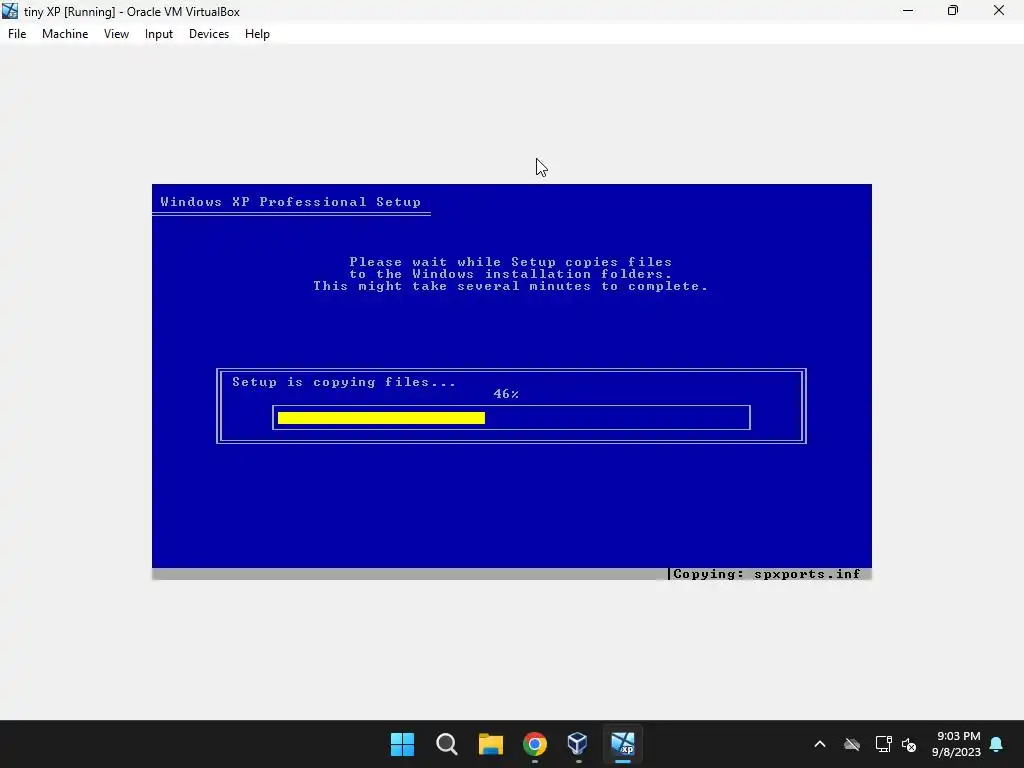Image resolution: width=1024 pixels, height=768 pixels.
Task: Restore down the VirtualBox window
Action: [953, 11]
